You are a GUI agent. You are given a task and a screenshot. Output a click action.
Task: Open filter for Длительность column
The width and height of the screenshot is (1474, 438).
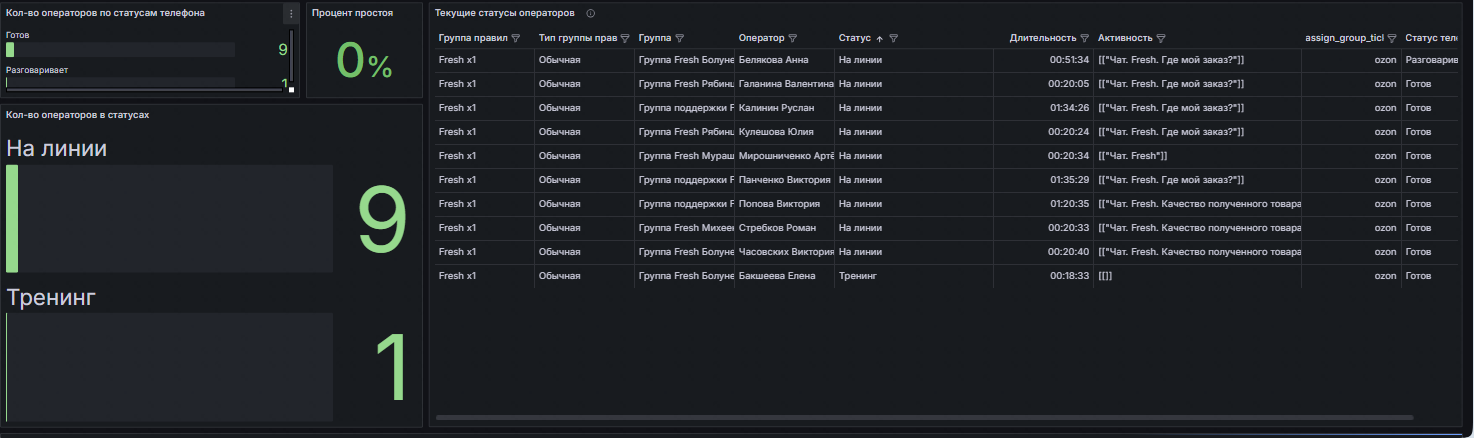tap(1084, 38)
